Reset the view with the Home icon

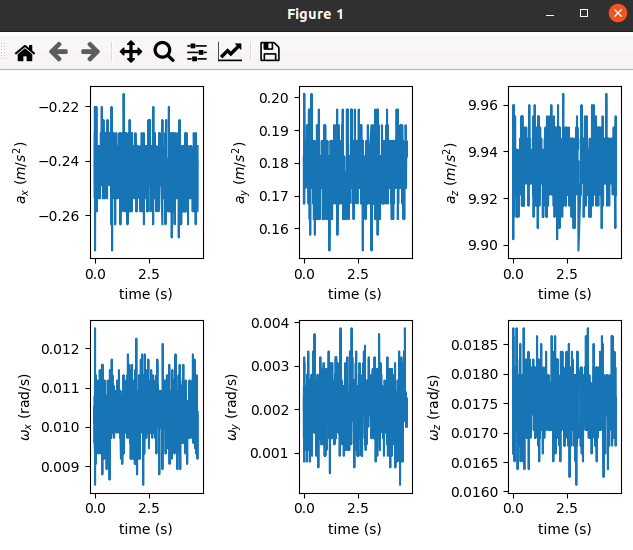point(25,52)
